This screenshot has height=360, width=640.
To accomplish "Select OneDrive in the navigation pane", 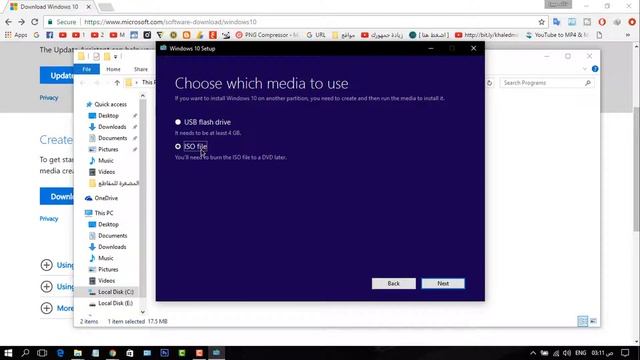I will pos(102,198).
